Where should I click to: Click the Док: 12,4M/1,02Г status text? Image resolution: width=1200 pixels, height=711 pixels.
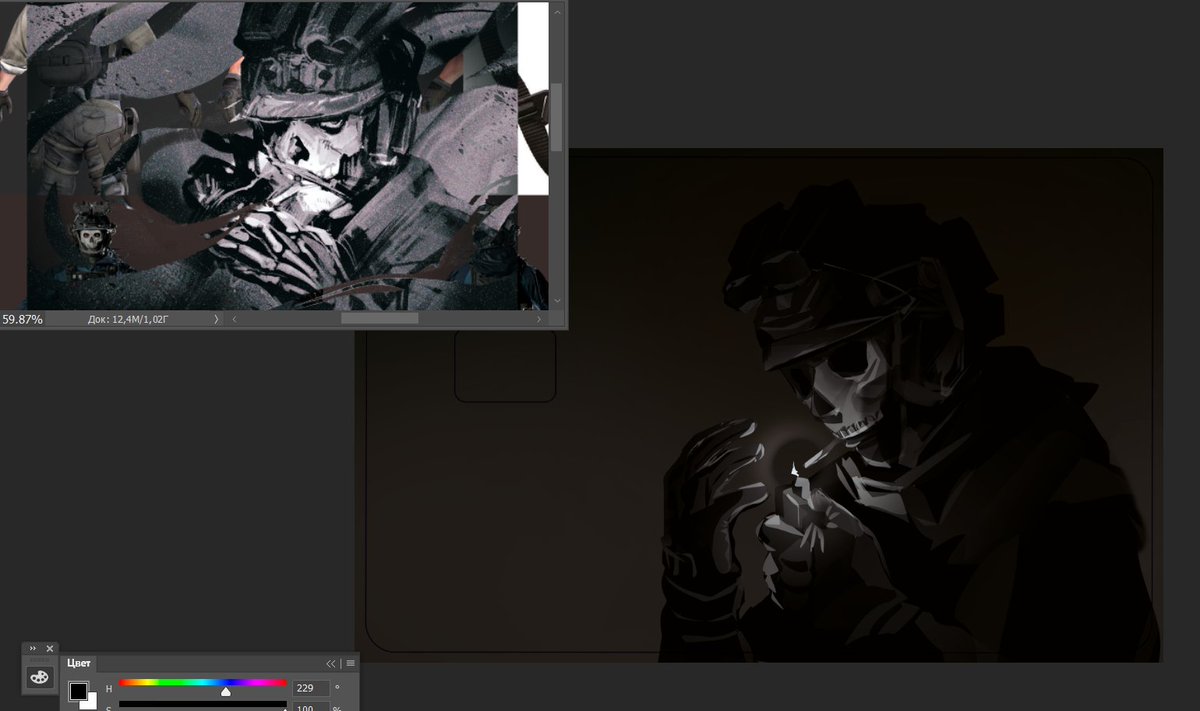pyautogui.click(x=128, y=319)
